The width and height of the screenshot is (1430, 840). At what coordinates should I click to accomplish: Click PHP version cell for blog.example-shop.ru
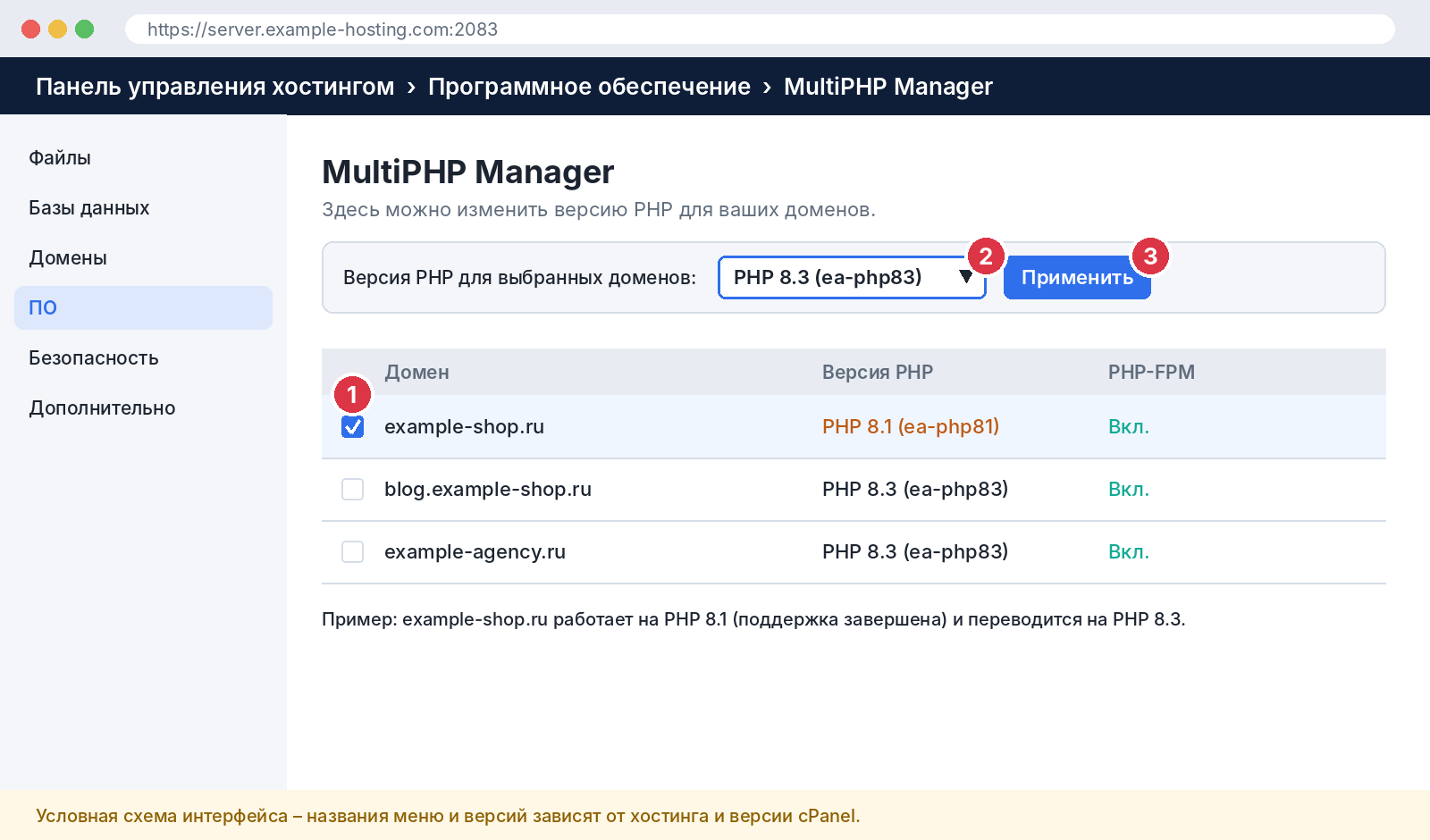click(915, 490)
